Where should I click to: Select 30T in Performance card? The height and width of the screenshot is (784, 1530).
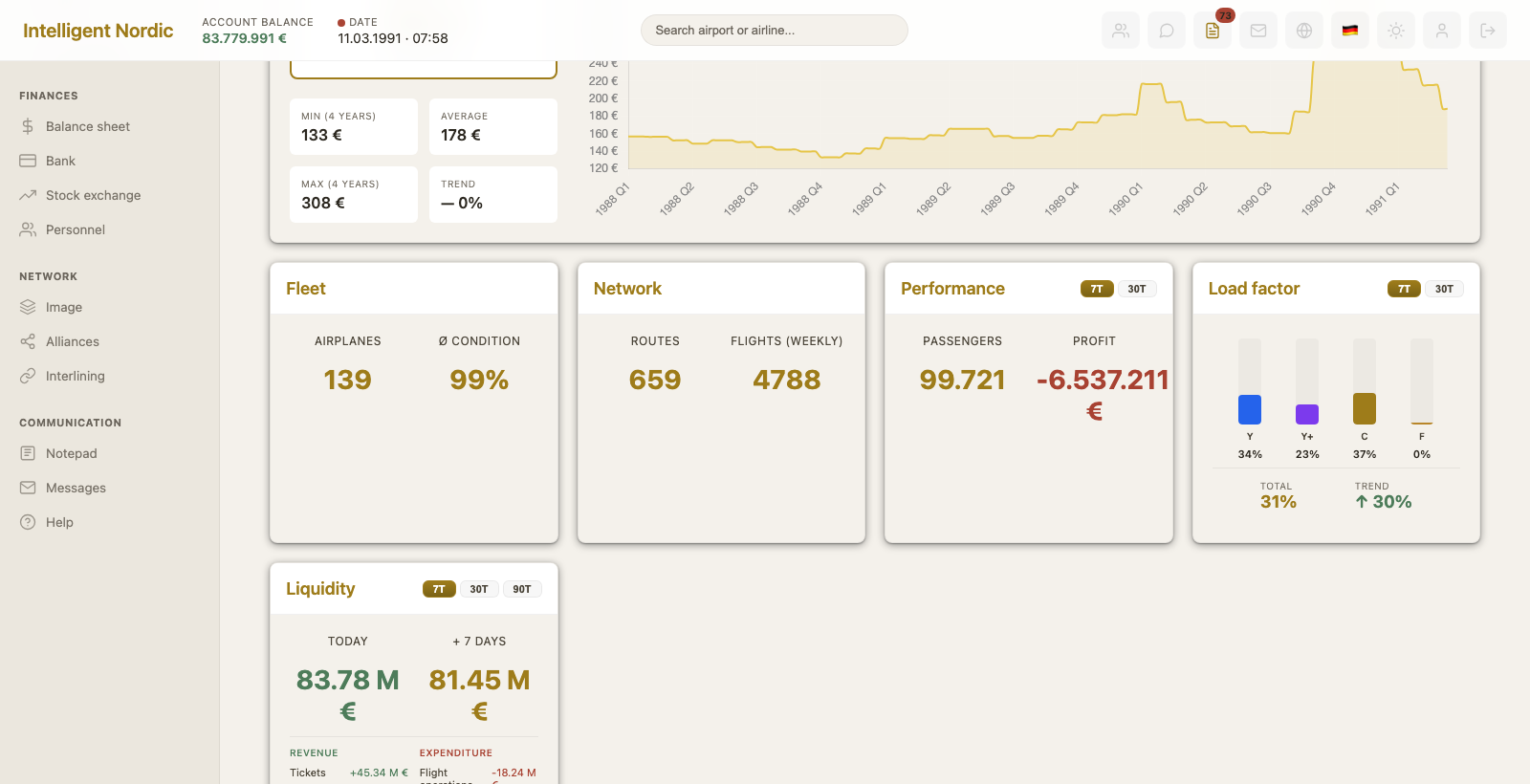(1137, 289)
